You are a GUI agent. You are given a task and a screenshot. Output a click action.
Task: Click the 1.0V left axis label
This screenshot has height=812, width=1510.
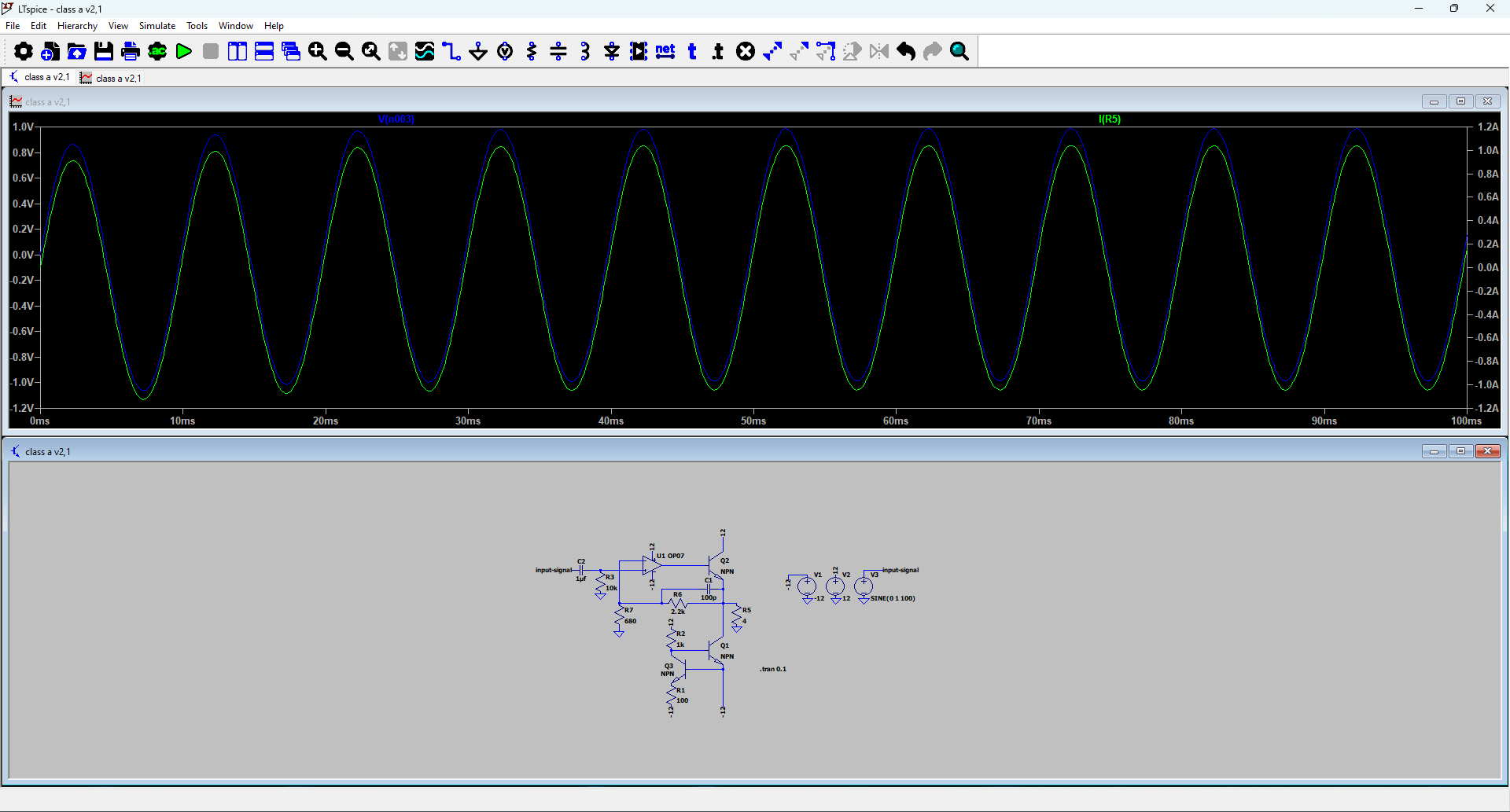point(23,127)
